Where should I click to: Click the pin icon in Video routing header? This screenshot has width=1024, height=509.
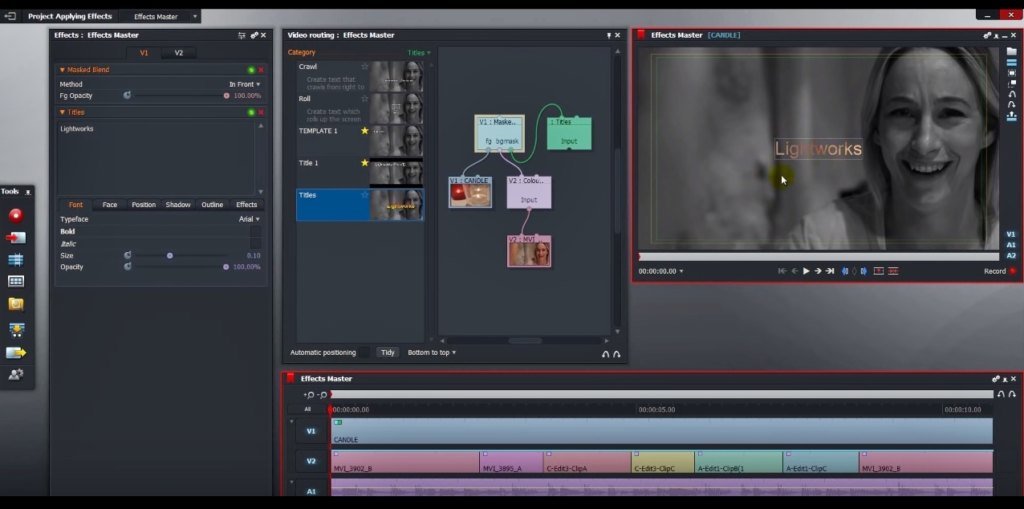pos(609,35)
